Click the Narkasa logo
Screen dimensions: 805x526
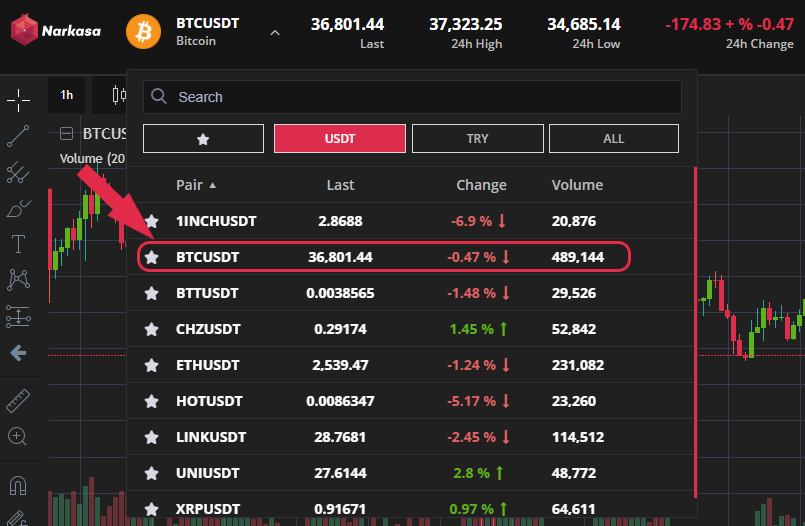55,30
